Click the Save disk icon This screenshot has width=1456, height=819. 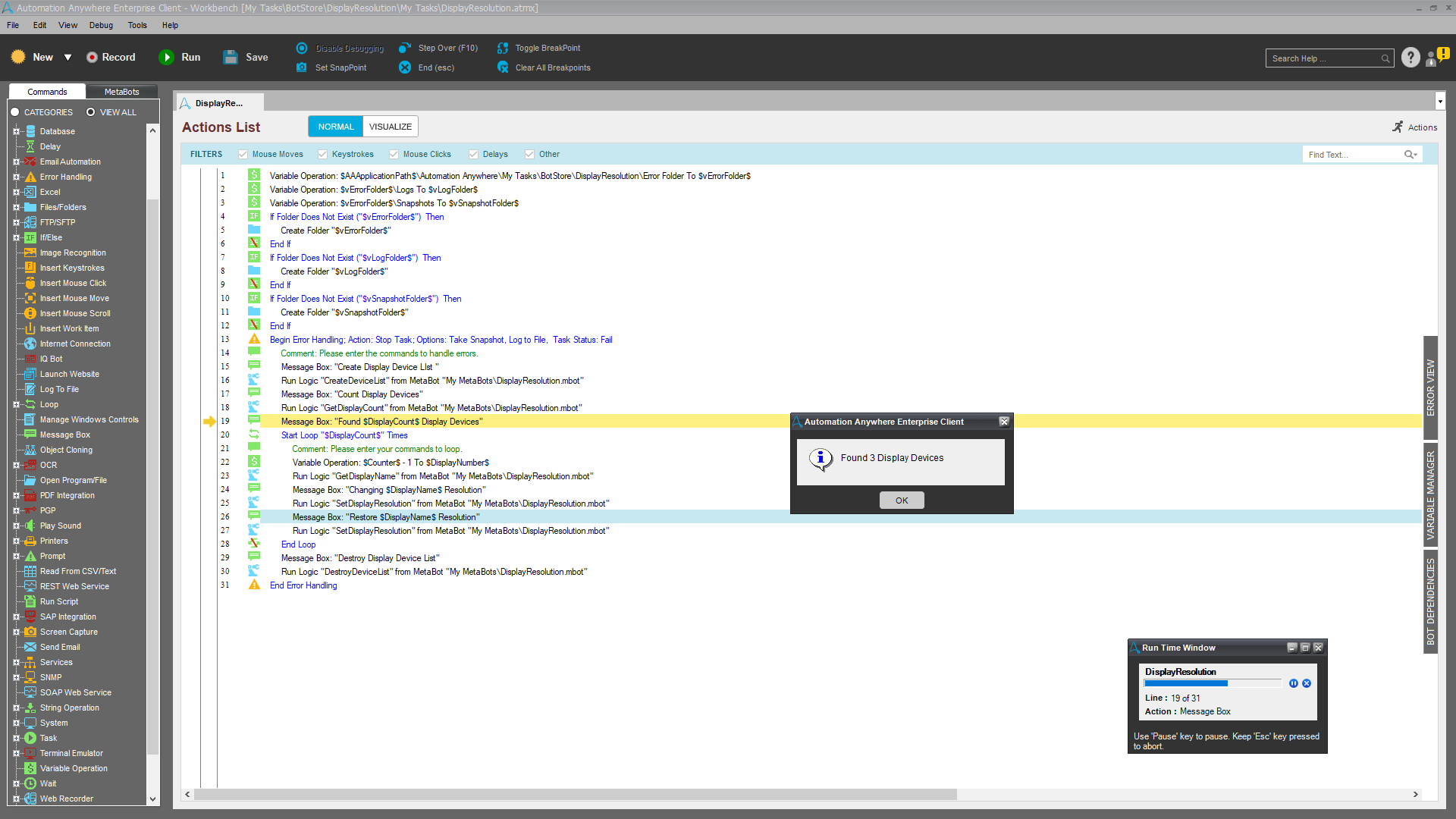(x=231, y=58)
